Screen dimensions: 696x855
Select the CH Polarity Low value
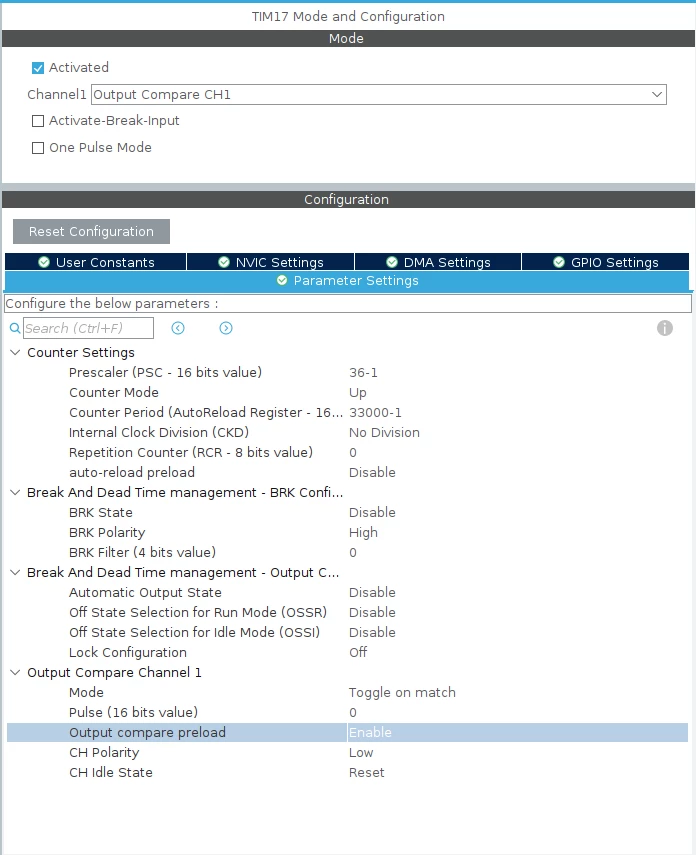click(x=361, y=752)
